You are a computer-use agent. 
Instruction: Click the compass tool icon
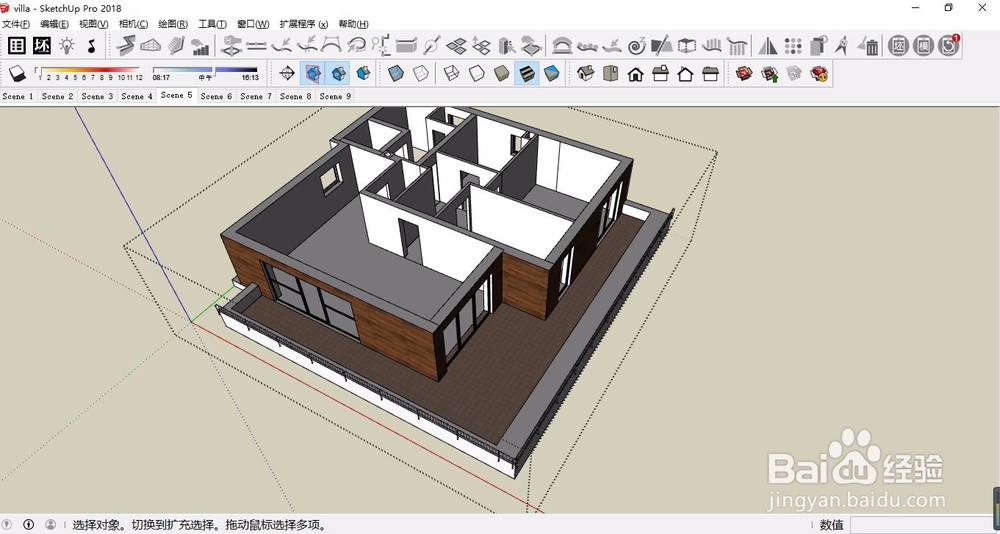pos(842,45)
